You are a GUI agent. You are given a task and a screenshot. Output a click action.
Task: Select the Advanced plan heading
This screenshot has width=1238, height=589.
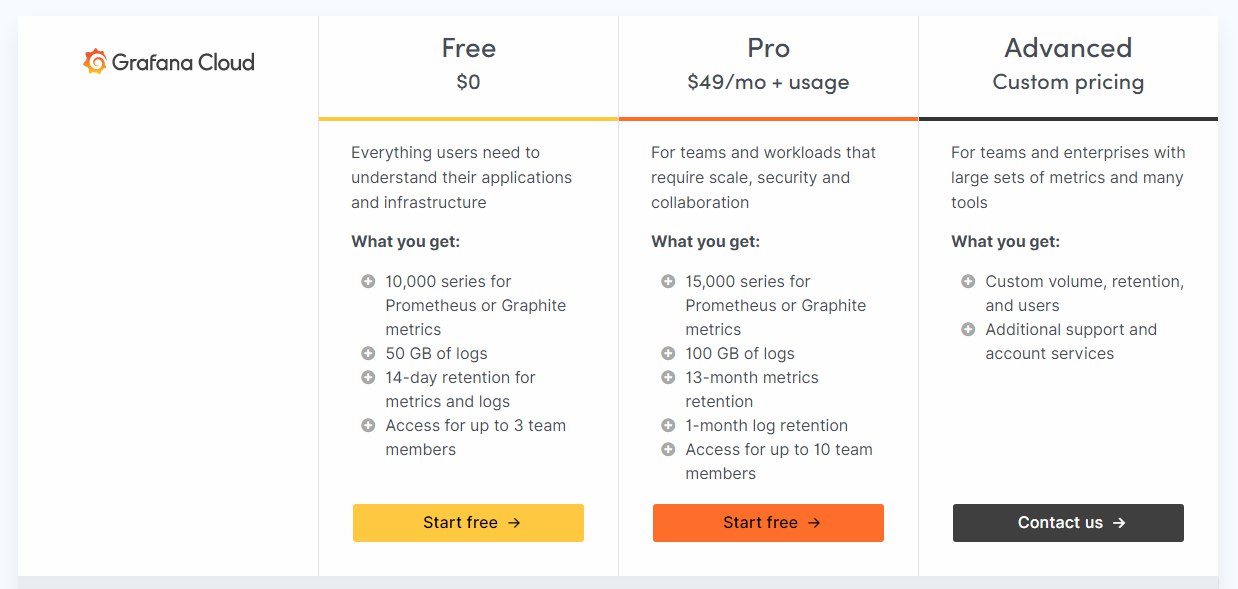(1068, 48)
